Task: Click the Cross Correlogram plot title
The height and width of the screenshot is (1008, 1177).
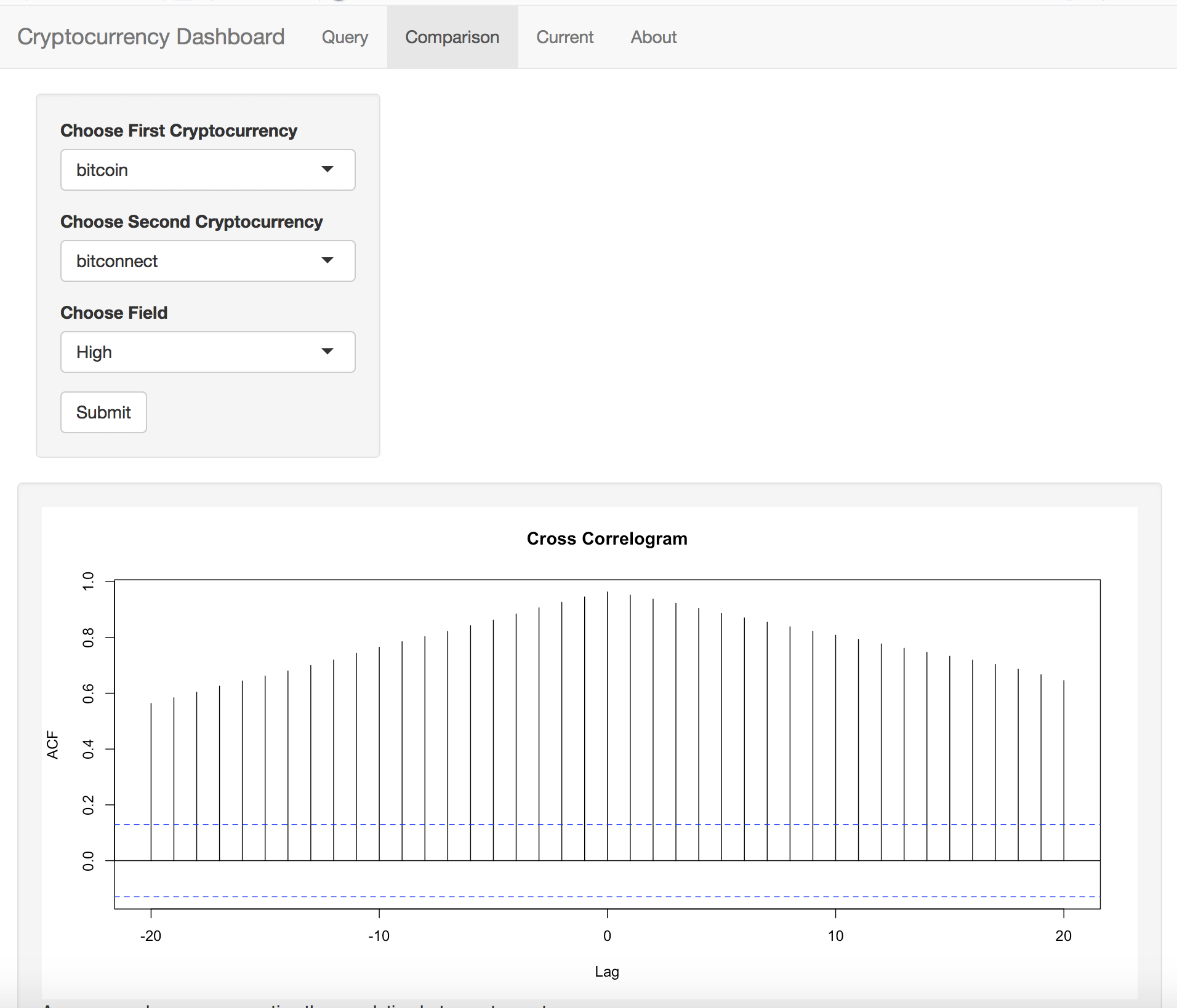Action: [607, 538]
